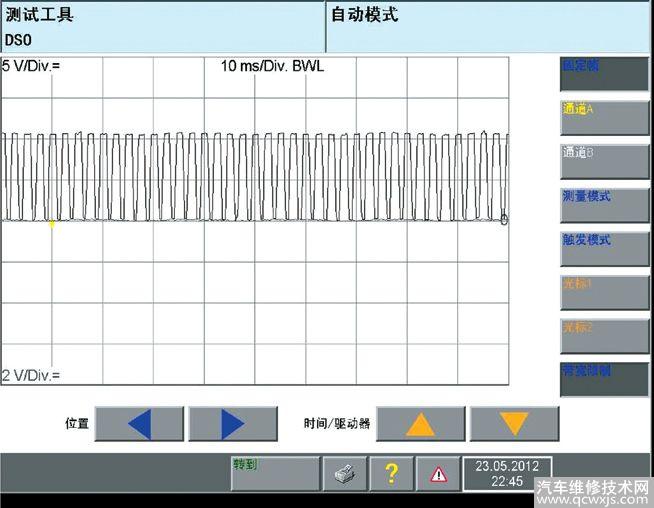Open the 触发模式 trigger mode menu
Viewport: 654px width, 508px height.
pos(604,249)
